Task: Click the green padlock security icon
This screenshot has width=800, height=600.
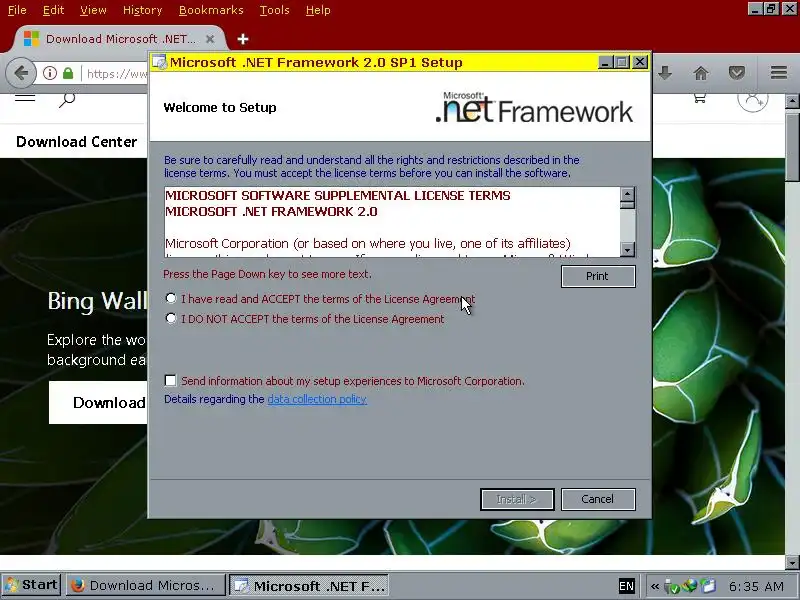Action: coord(68,73)
